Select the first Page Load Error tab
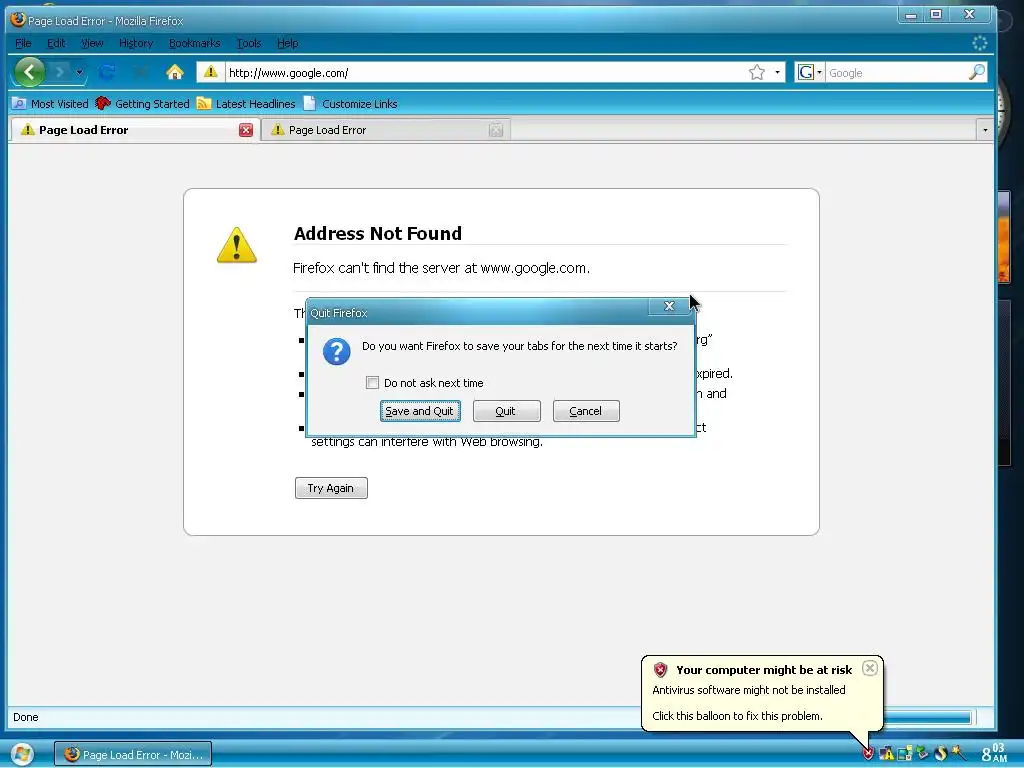 (135, 130)
